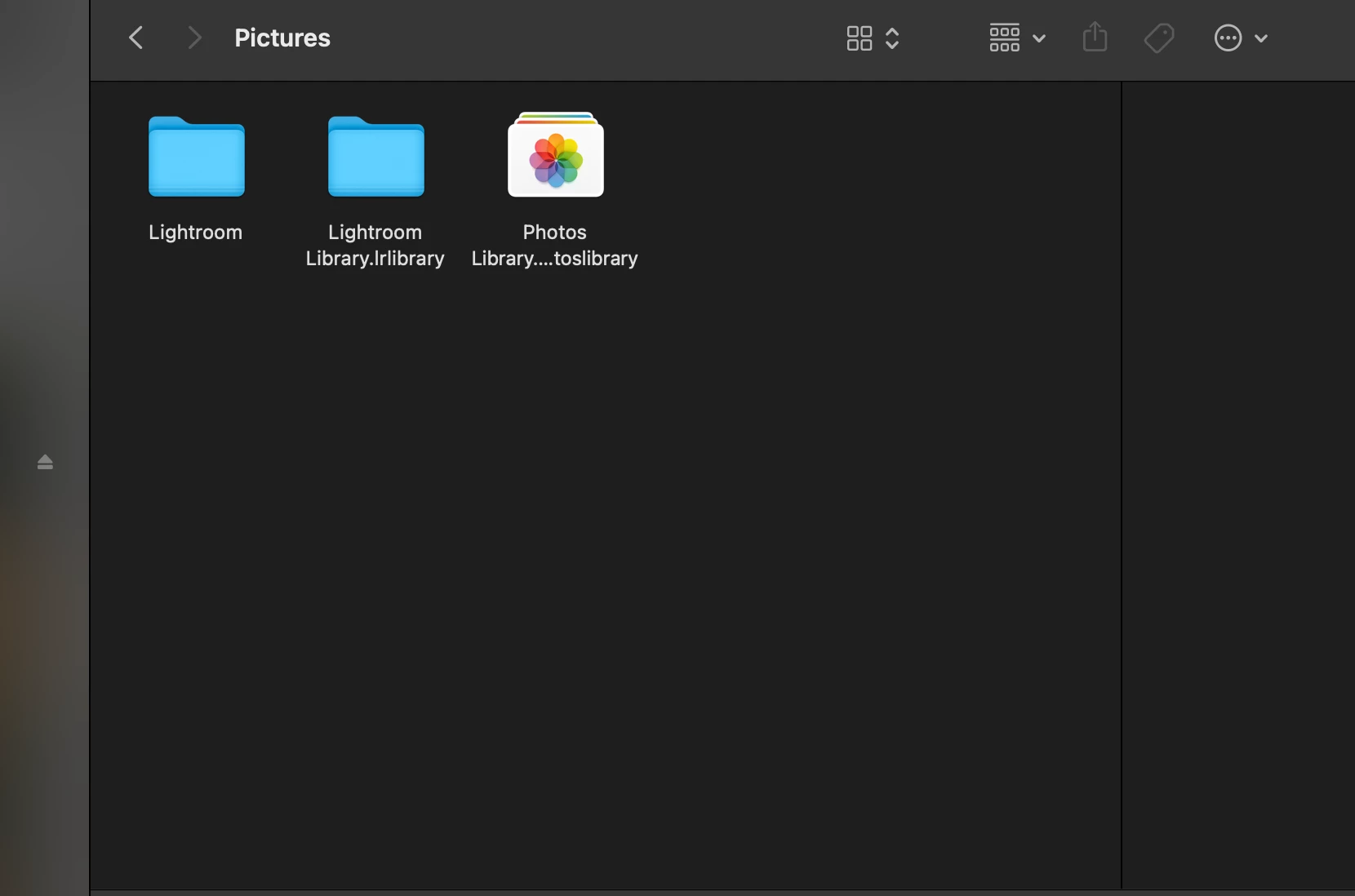The image size is (1355, 896).
Task: Click the Lightroom Library.lrlibrary name label
Action: point(375,246)
